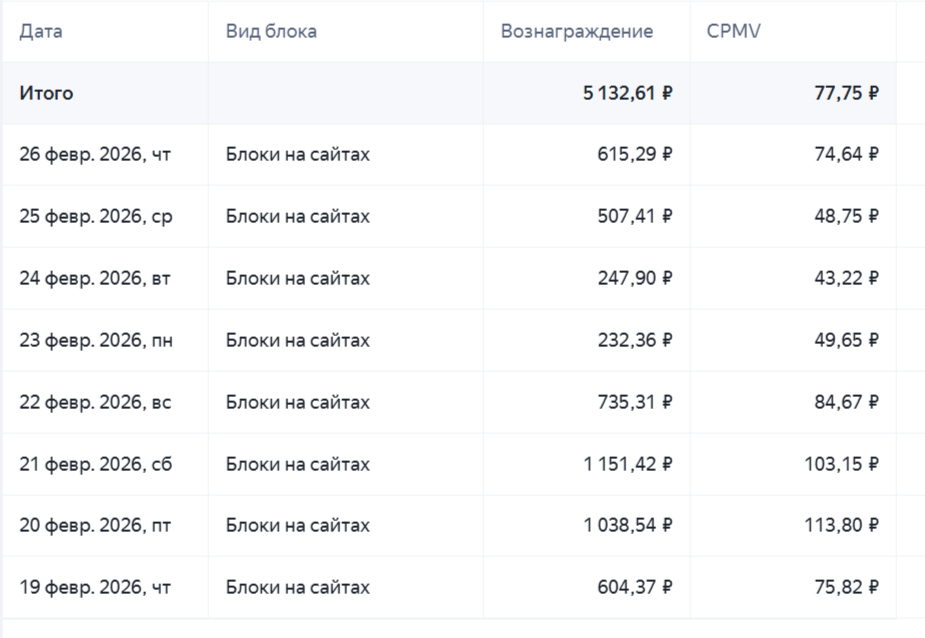Sort by the Вознаграждение column header
The width and height of the screenshot is (925, 638).
click(x=576, y=31)
